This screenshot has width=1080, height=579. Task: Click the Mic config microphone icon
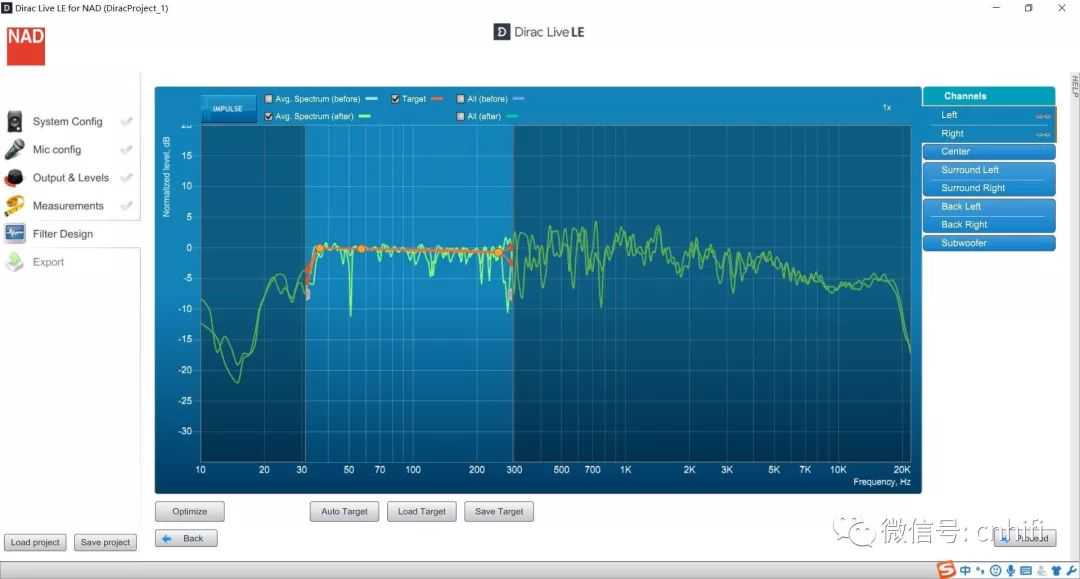point(15,150)
